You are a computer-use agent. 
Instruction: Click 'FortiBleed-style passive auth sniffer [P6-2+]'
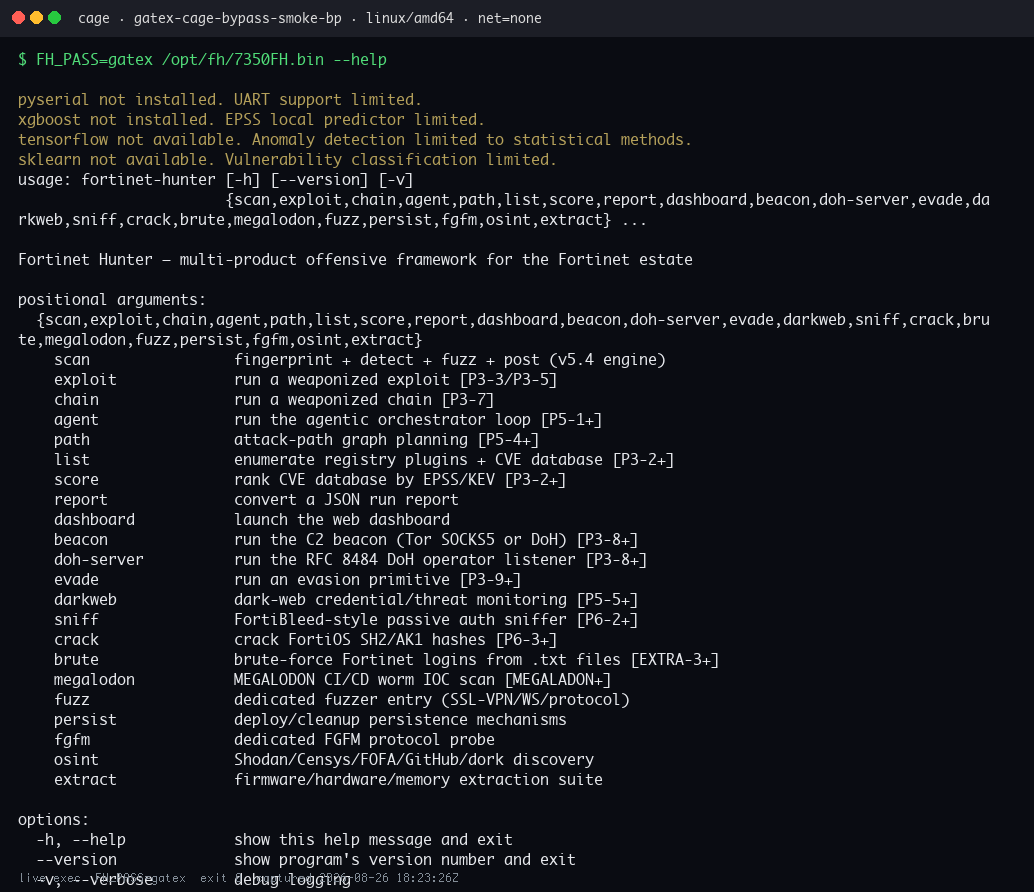pyautogui.click(x=436, y=619)
